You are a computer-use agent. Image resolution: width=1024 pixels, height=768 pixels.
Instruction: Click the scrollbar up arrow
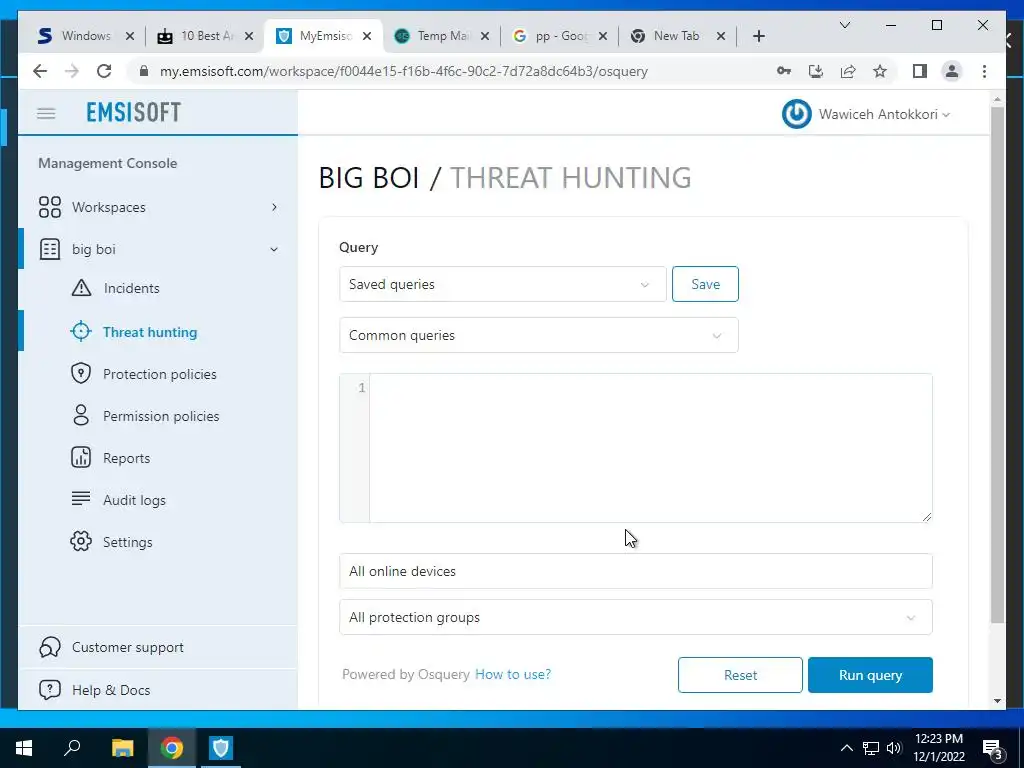(997, 99)
